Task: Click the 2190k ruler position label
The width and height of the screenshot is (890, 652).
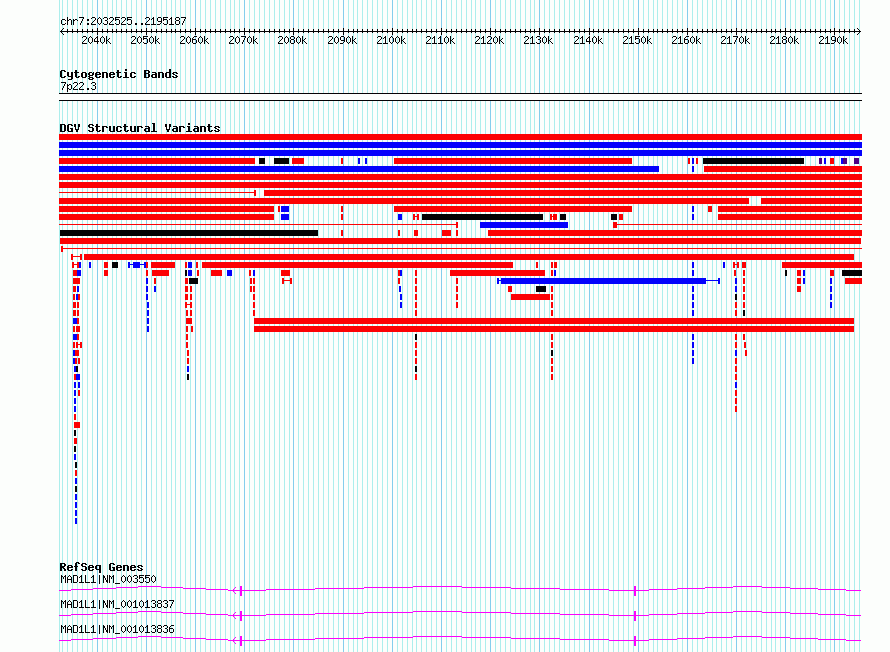Action: [833, 40]
